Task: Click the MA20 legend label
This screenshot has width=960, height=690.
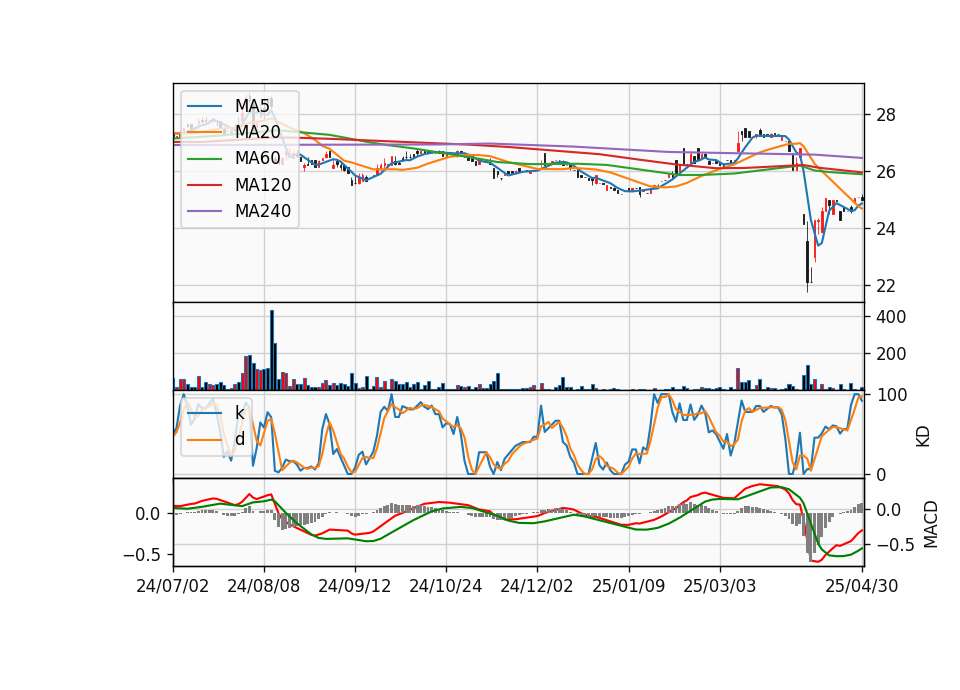Action: click(257, 132)
